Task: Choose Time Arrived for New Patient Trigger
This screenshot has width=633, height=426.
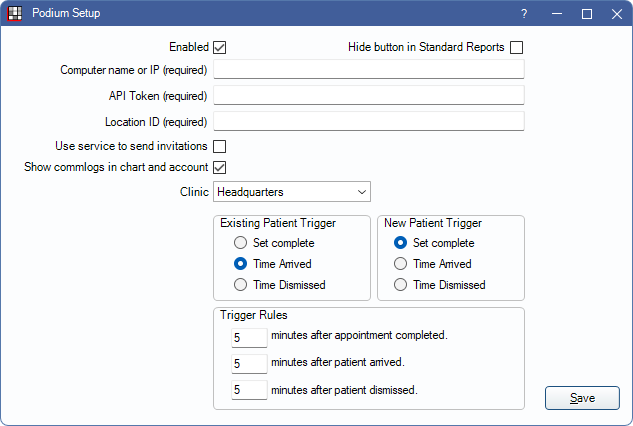Action: 401,264
